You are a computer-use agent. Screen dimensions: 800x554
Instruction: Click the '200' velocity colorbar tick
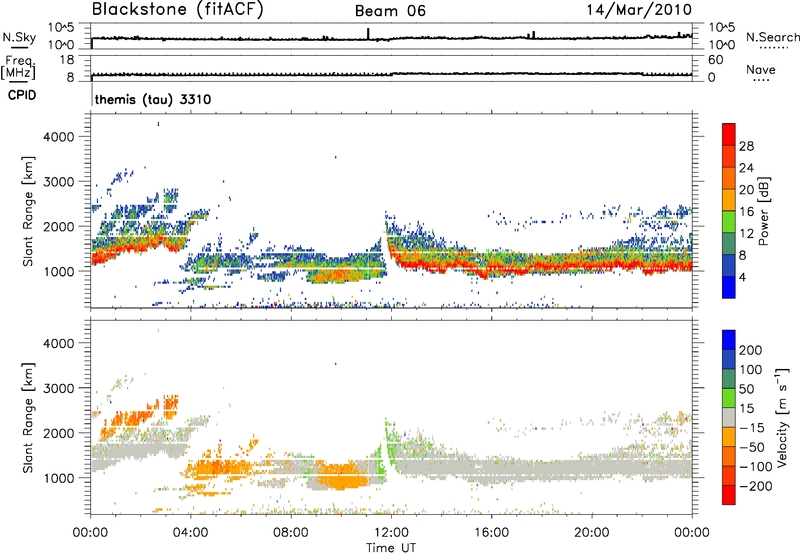[x=751, y=350]
